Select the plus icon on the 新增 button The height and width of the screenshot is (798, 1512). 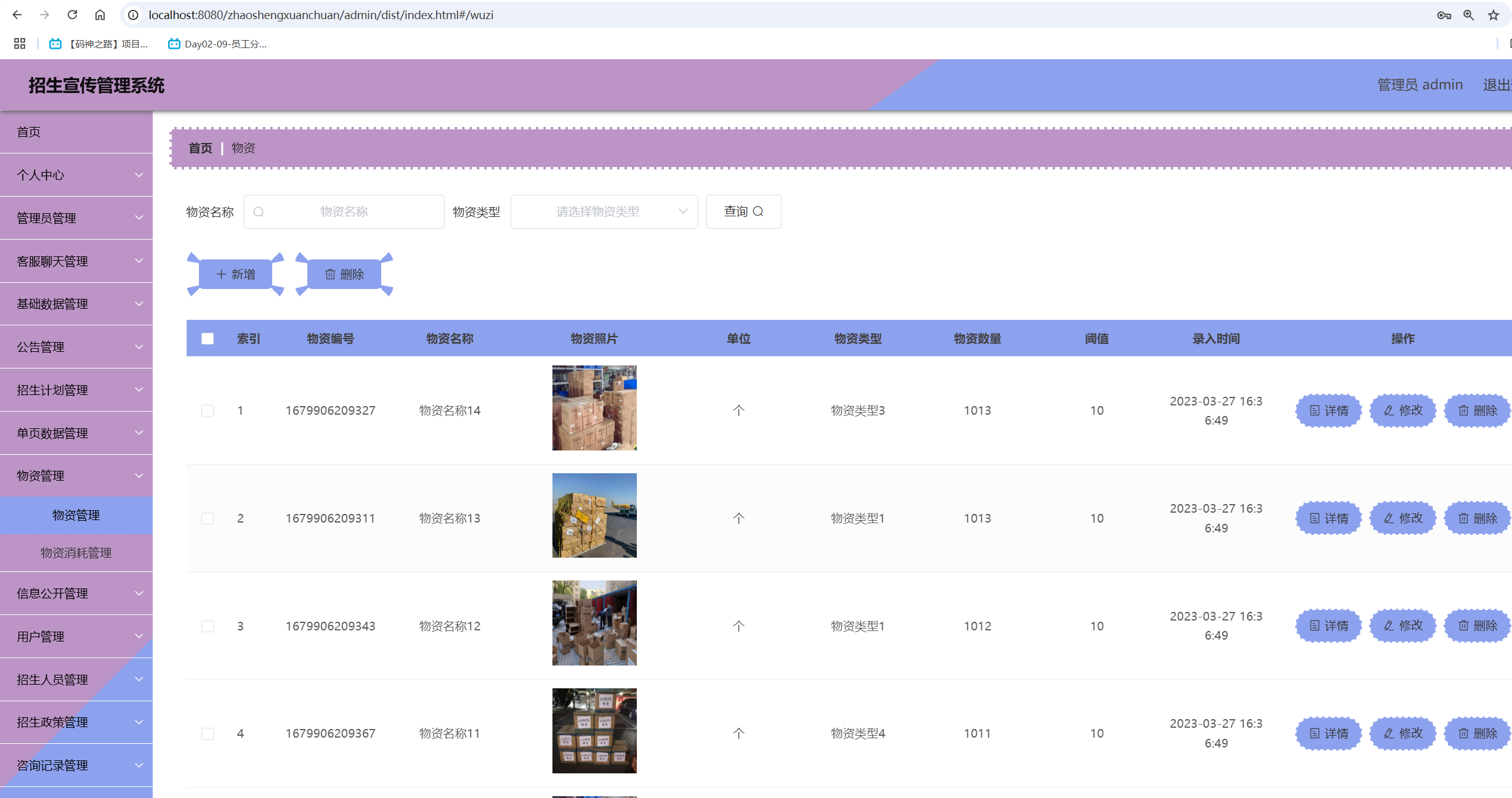coord(220,274)
